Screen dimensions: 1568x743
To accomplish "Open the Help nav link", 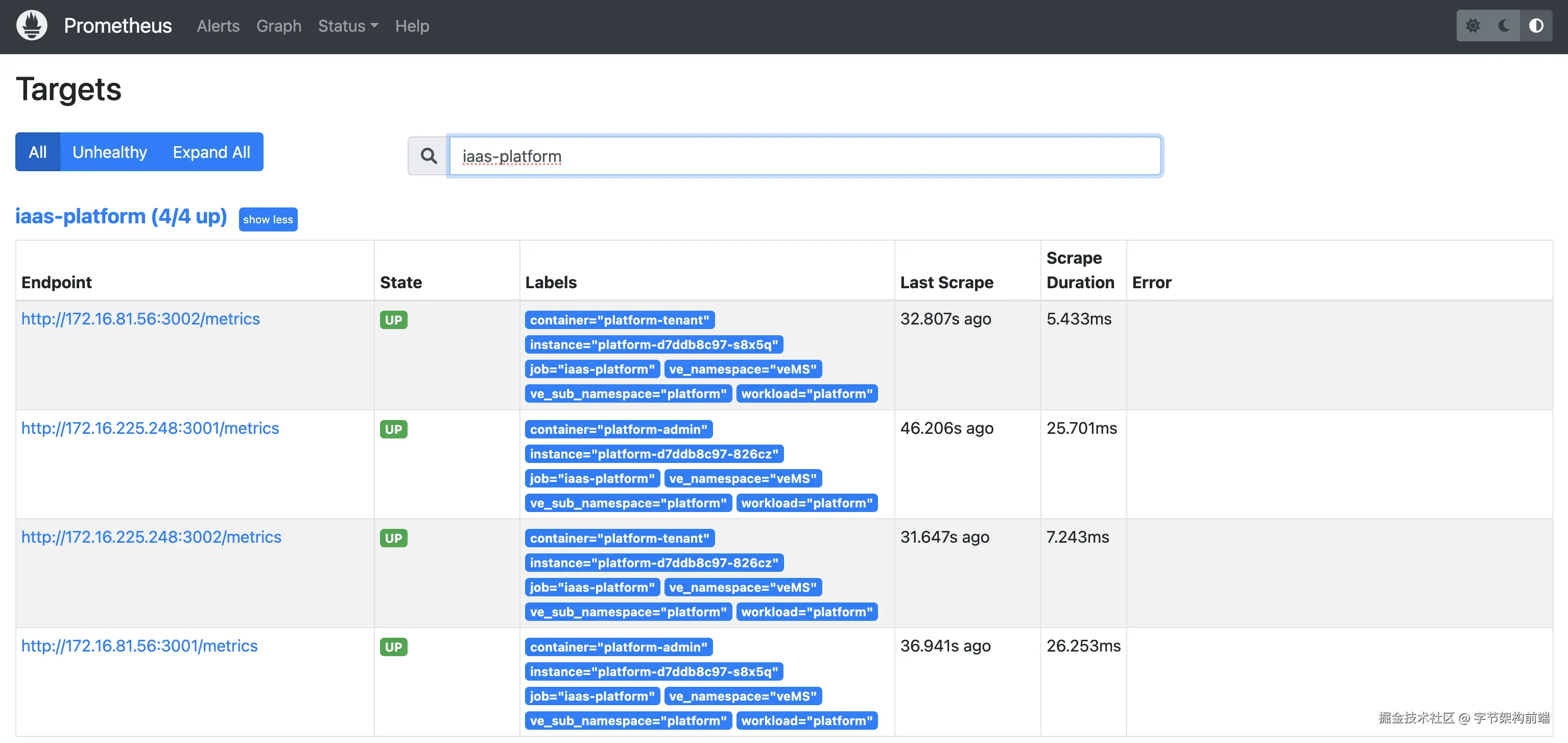I will click(x=412, y=26).
